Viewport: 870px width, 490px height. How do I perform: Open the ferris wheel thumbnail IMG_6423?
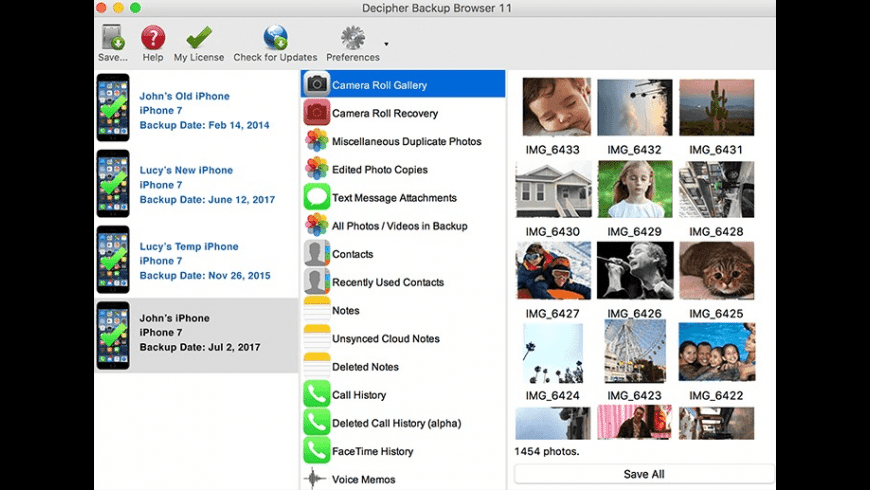pyautogui.click(x=635, y=352)
